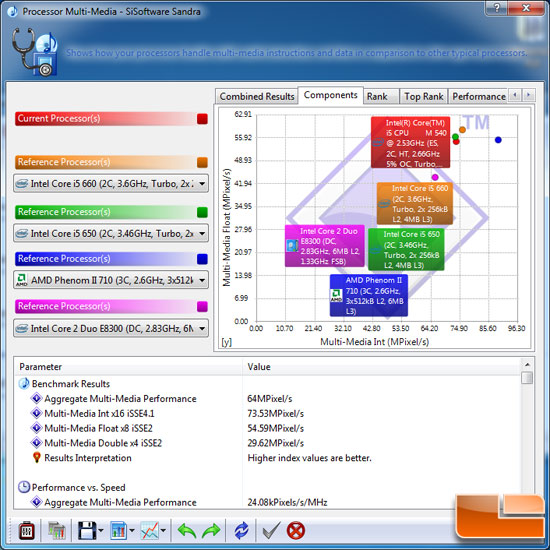Open the AMD Phenom II 710 dropdown
The height and width of the screenshot is (550, 550).
click(111, 280)
